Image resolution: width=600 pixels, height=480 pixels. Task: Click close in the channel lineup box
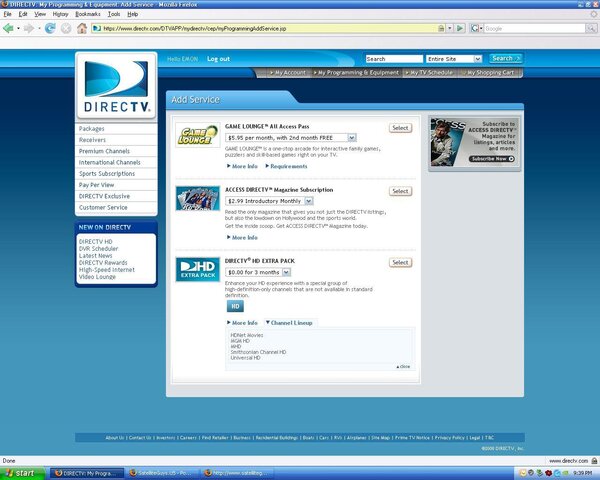403,367
